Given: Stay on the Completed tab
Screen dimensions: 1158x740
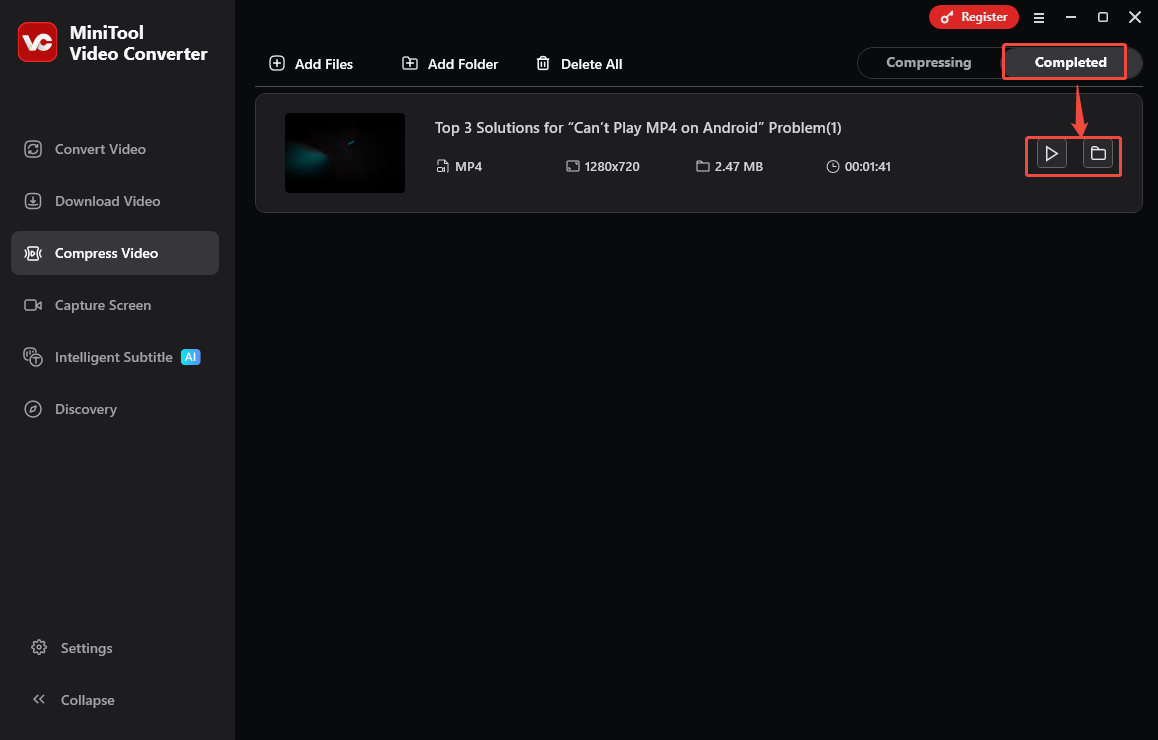Looking at the screenshot, I should pos(1069,62).
